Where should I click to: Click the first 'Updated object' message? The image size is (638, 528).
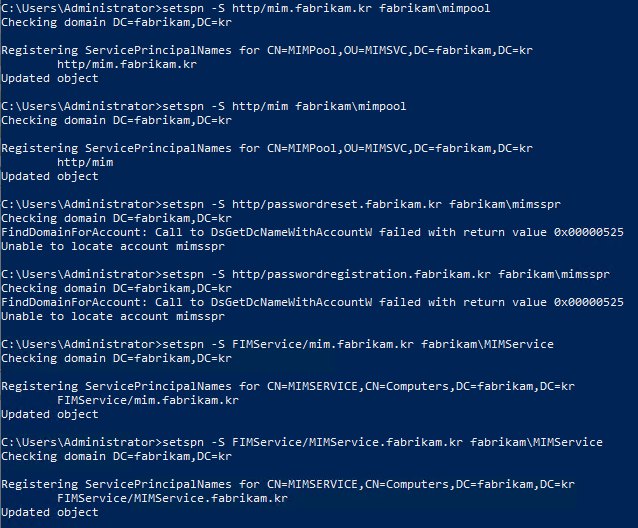50,78
